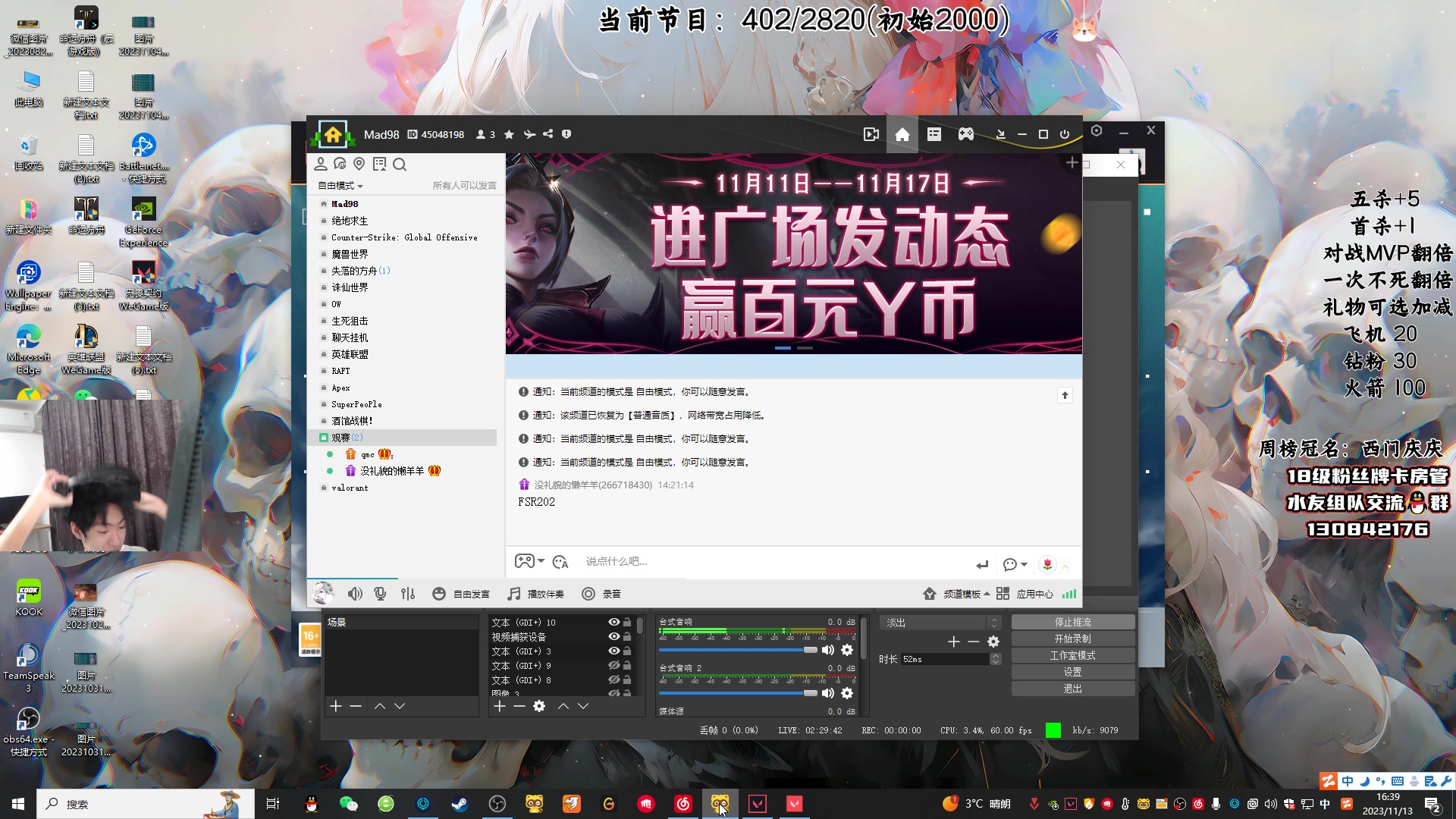Select the valorant channel
The width and height of the screenshot is (1456, 819).
click(350, 488)
